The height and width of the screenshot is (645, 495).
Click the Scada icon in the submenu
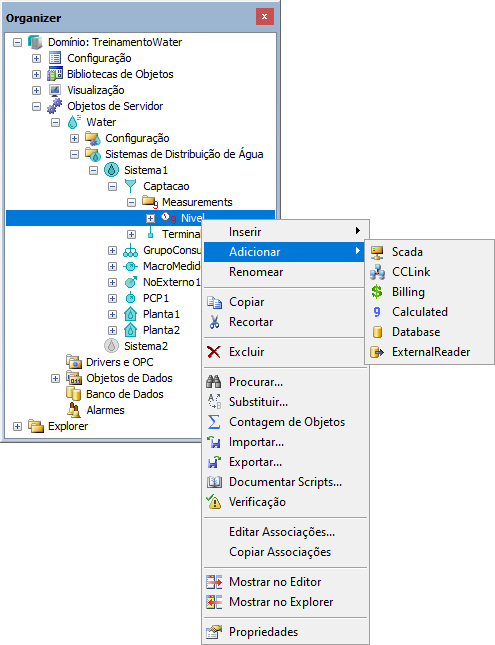point(376,252)
